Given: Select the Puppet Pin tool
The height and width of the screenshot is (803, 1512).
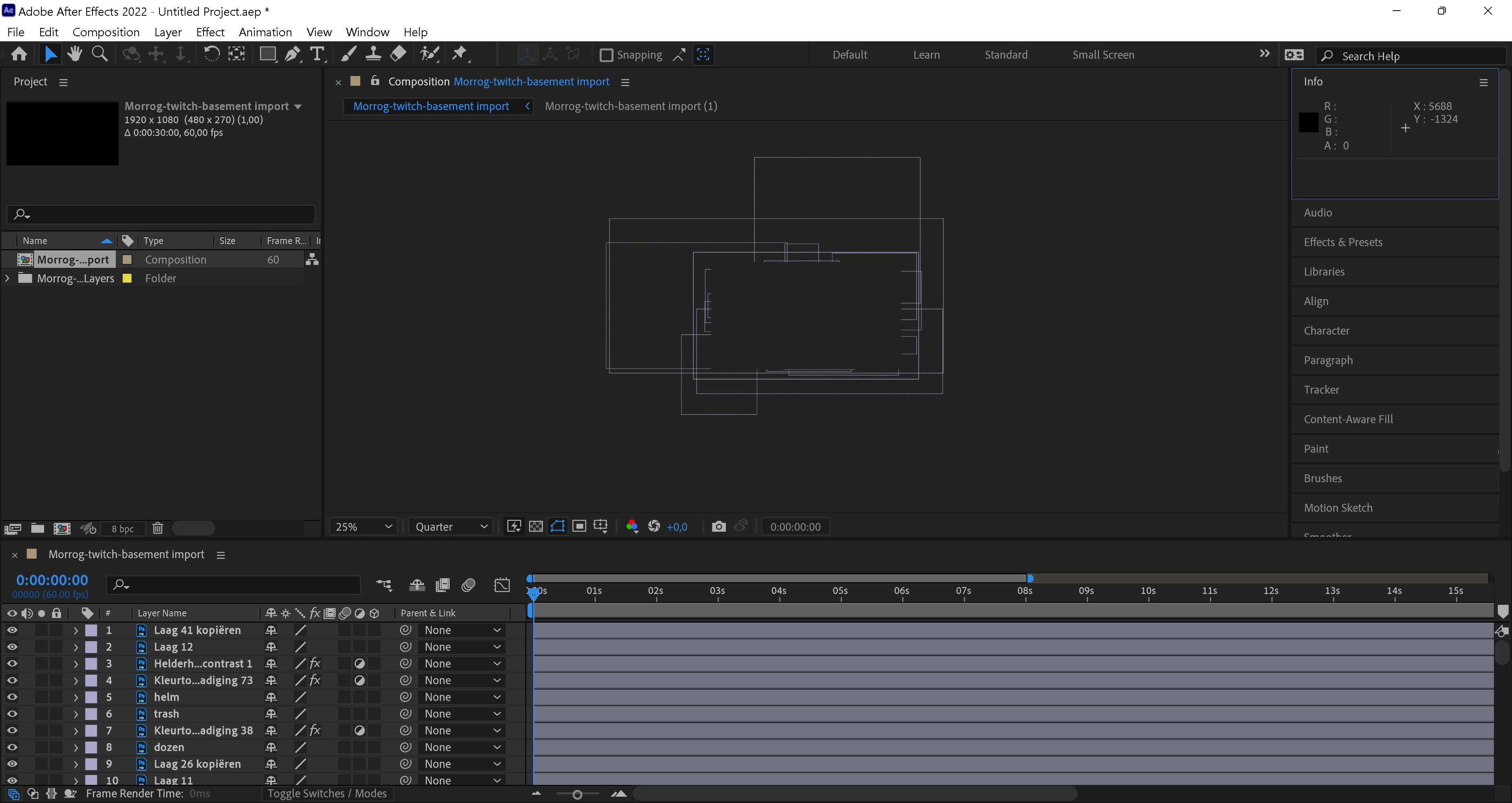Looking at the screenshot, I should tap(460, 55).
